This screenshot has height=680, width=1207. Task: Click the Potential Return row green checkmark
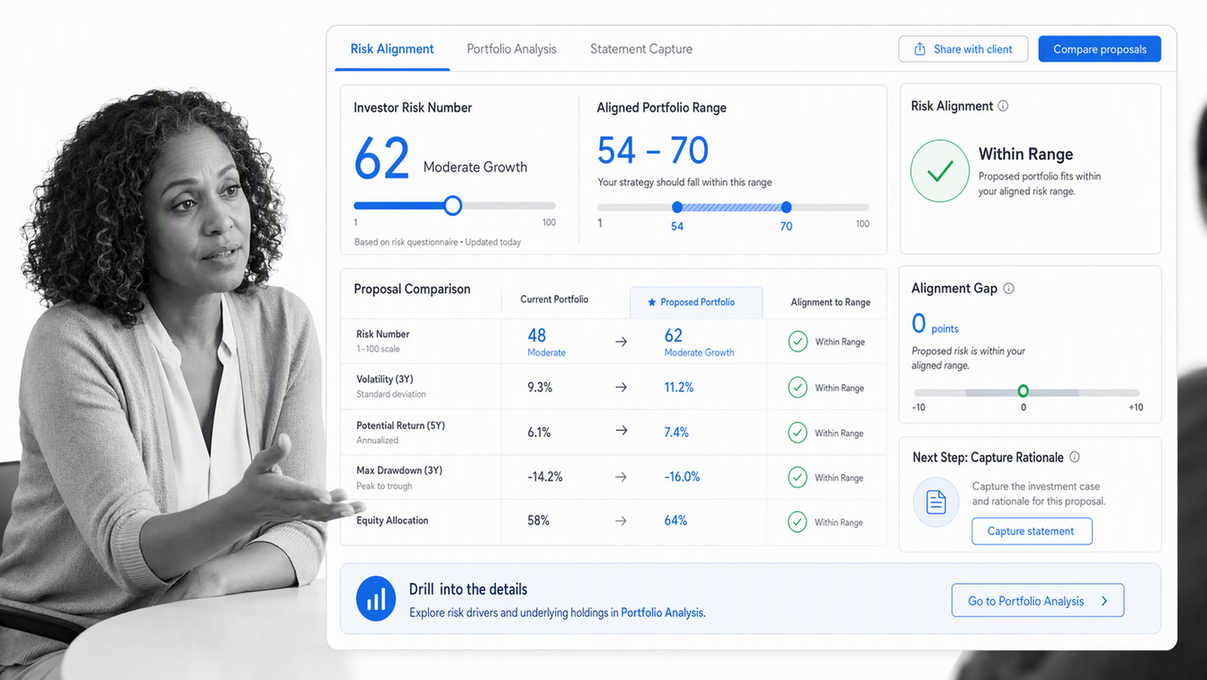pos(797,433)
